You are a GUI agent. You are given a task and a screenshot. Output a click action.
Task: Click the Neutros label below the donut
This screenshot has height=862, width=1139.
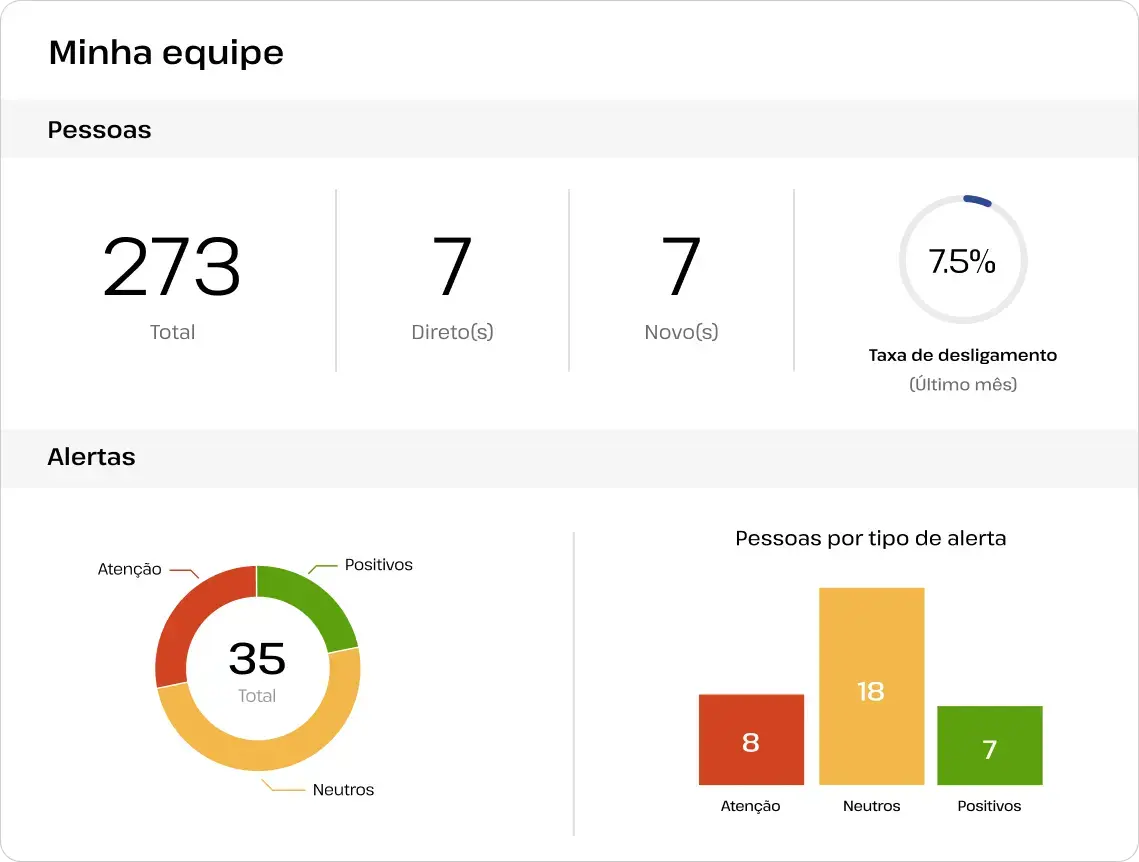343,790
